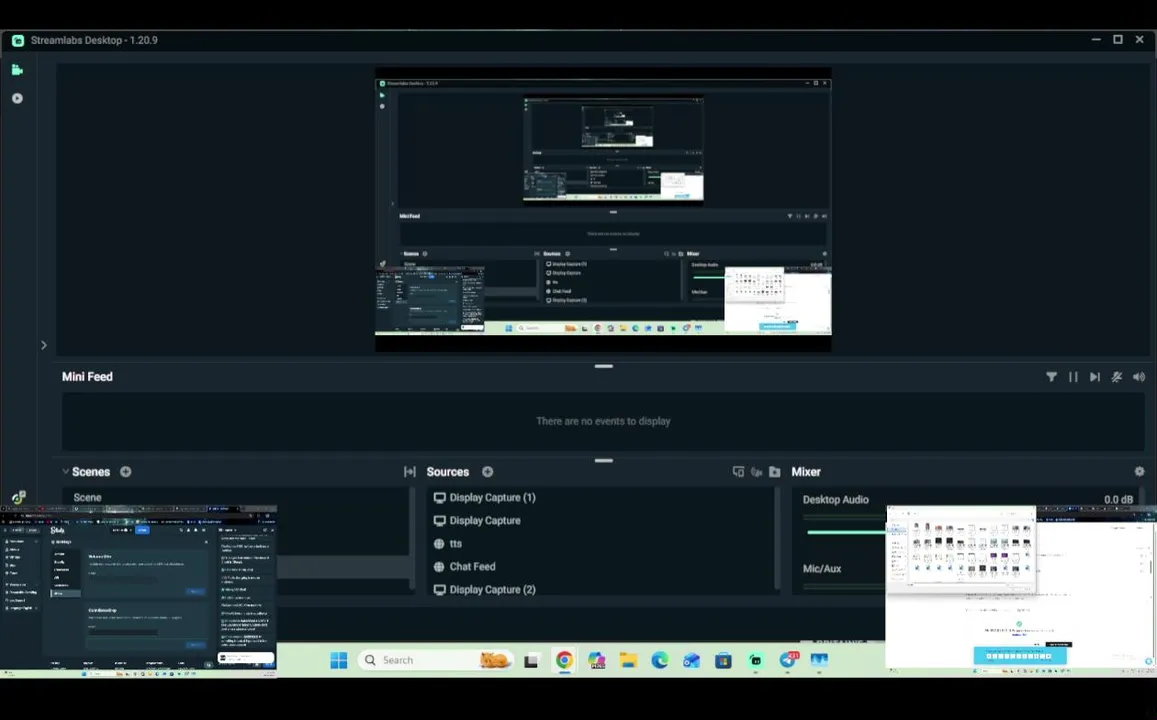Click the globe icon next to Chat Feed
This screenshot has height=720, width=1157.
click(x=439, y=567)
